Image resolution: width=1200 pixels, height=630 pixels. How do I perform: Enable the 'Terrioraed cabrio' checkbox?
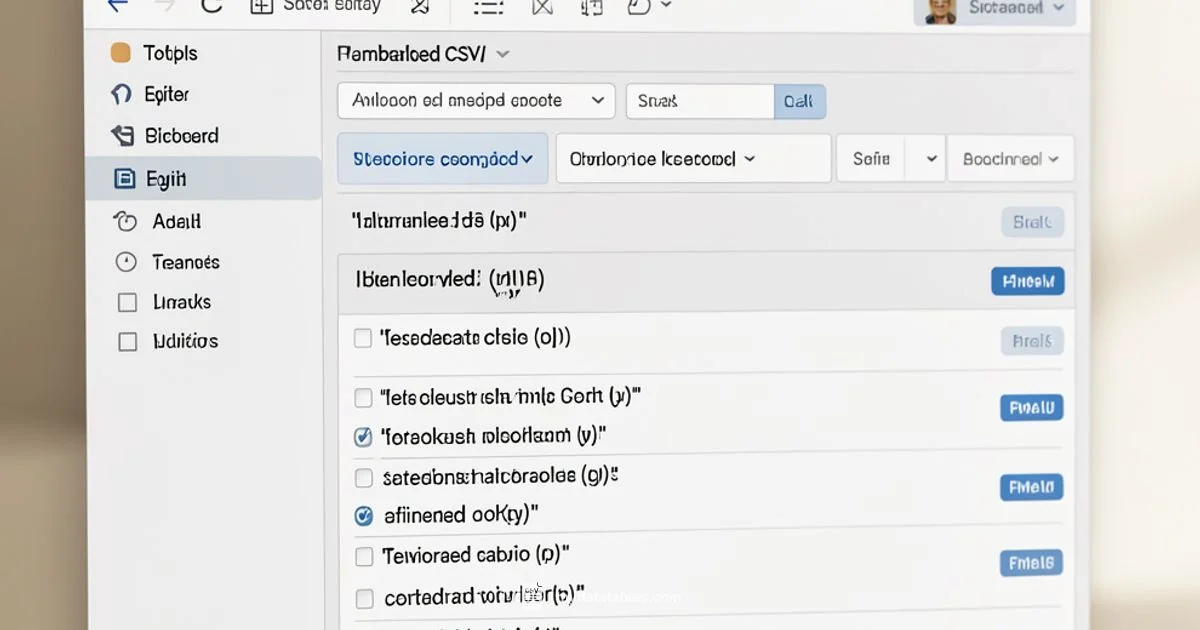click(x=363, y=557)
